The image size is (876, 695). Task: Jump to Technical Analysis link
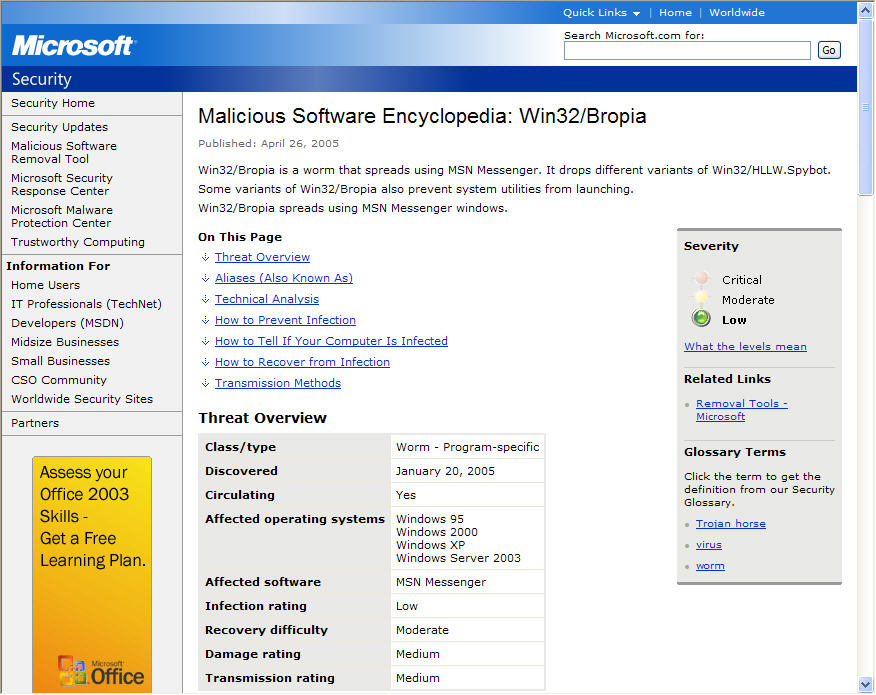(266, 299)
